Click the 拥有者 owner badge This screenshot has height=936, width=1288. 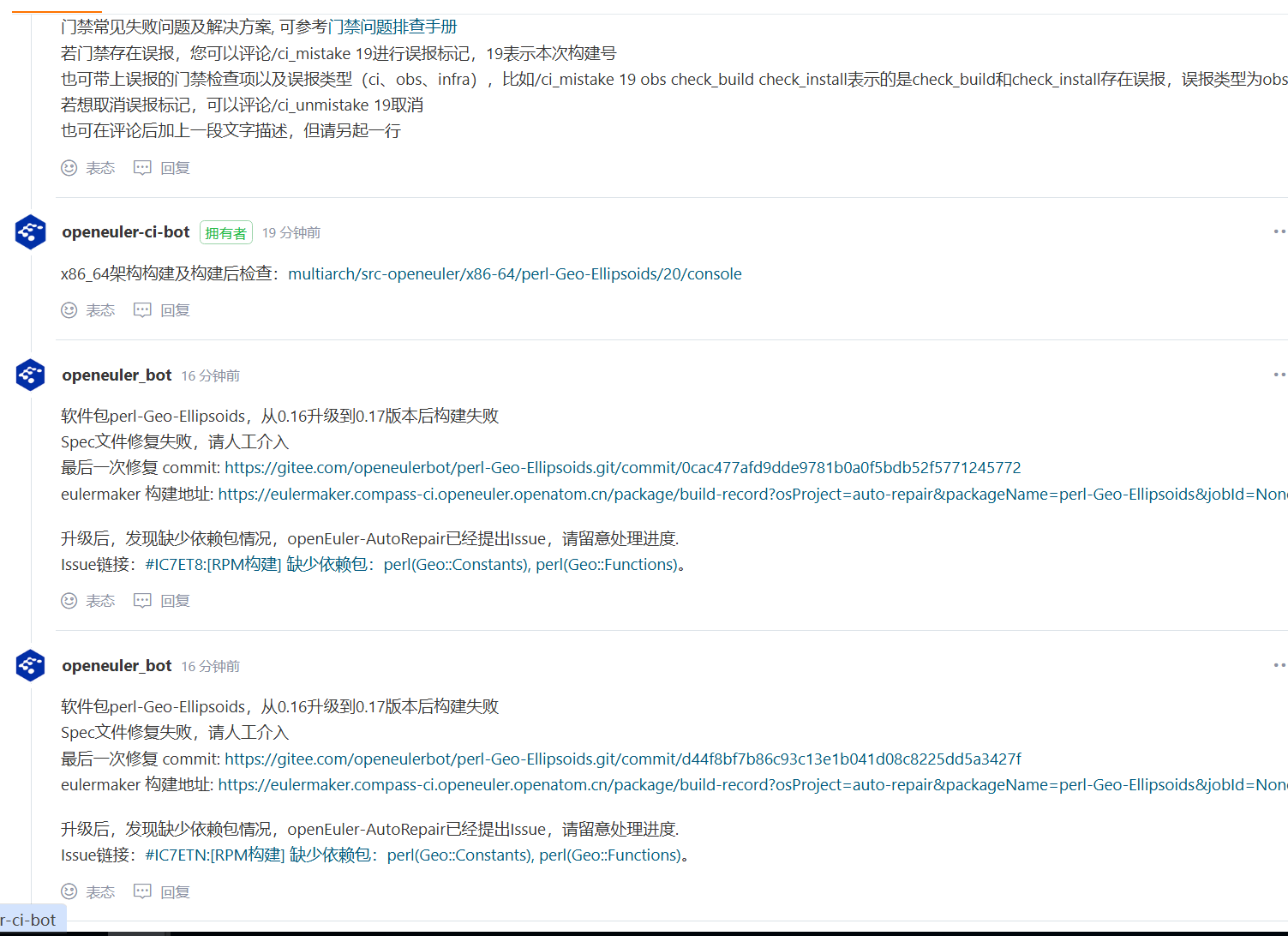coord(225,233)
